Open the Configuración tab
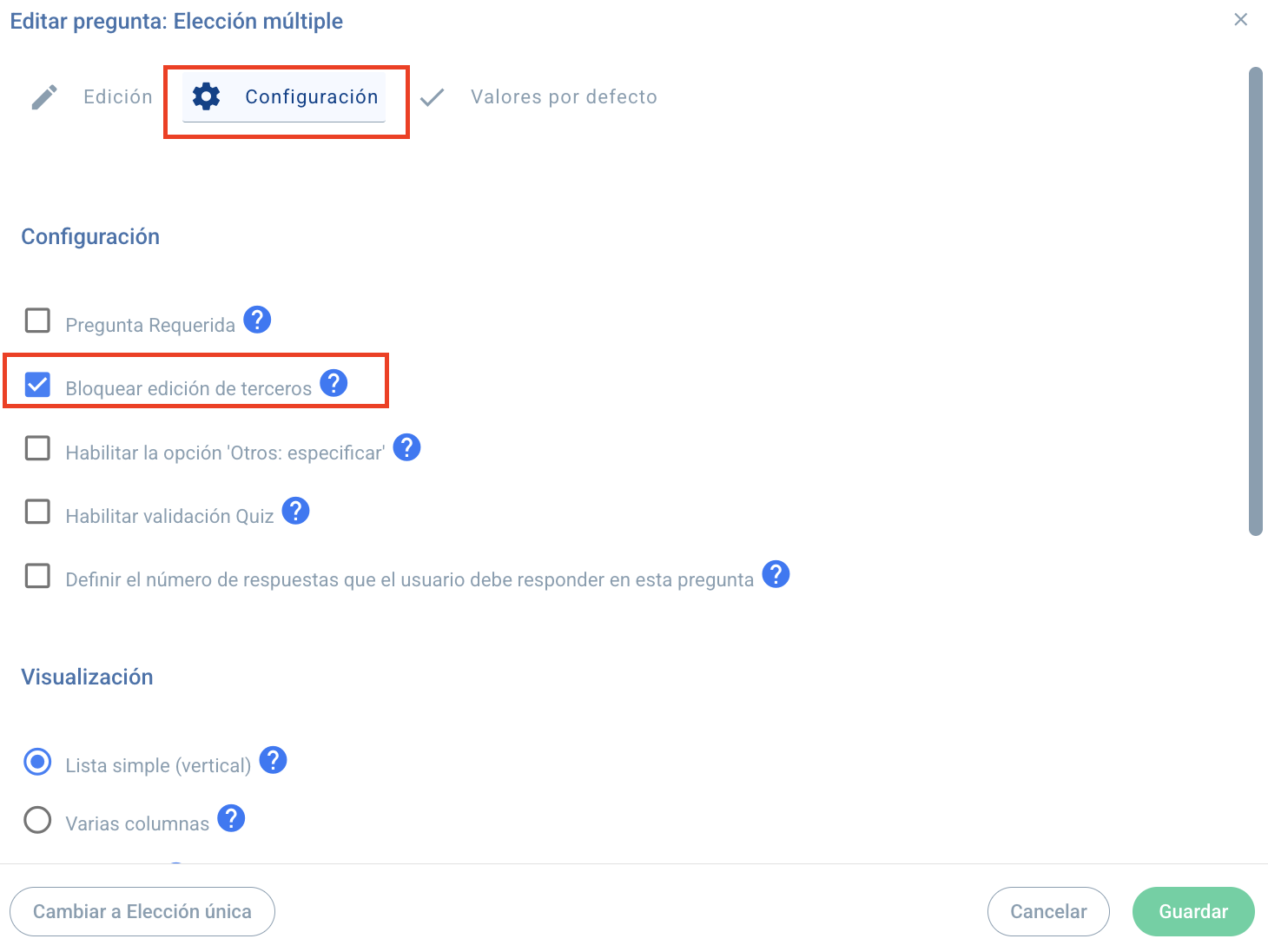Screen dimensions: 1268x952 (284, 97)
